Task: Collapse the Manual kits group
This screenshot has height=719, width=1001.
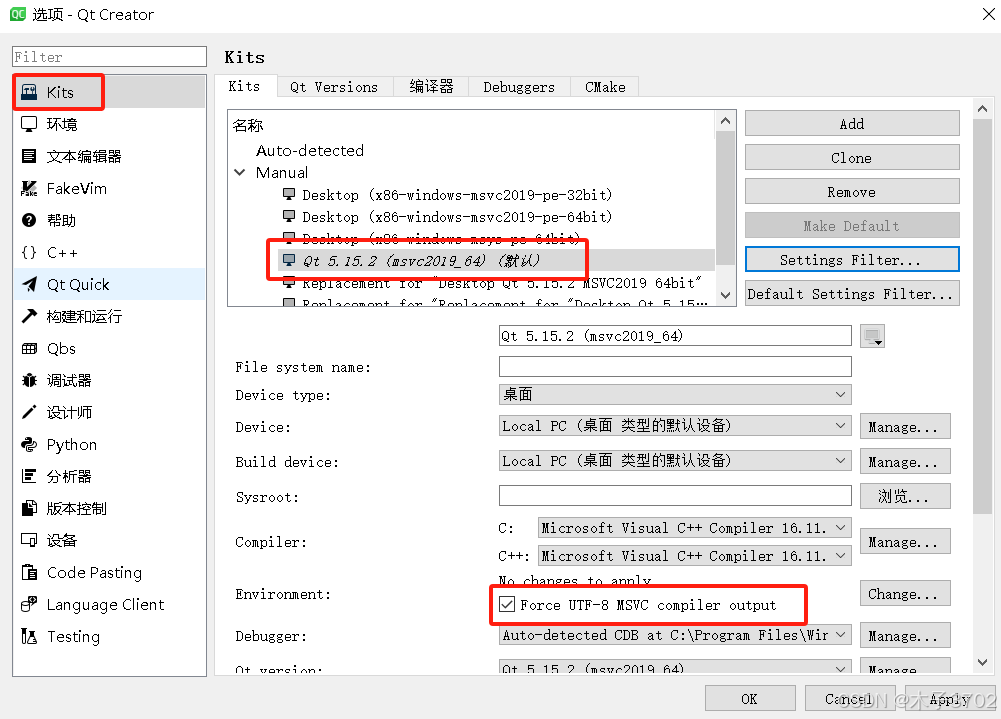Action: 240,172
